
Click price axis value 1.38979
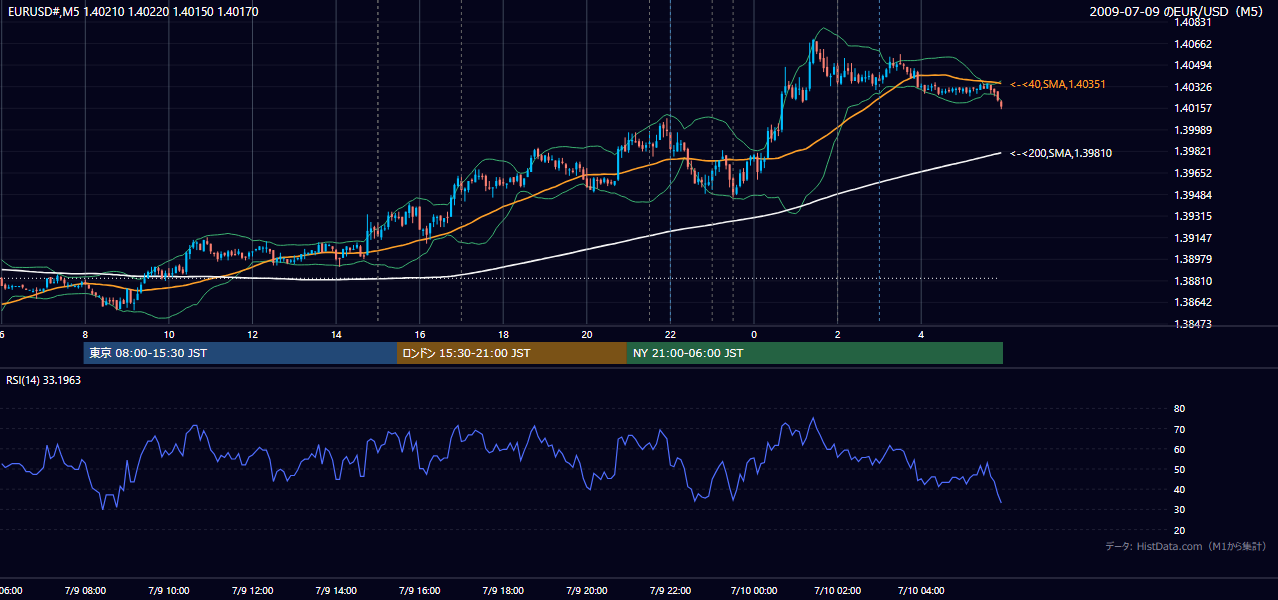coord(1192,259)
